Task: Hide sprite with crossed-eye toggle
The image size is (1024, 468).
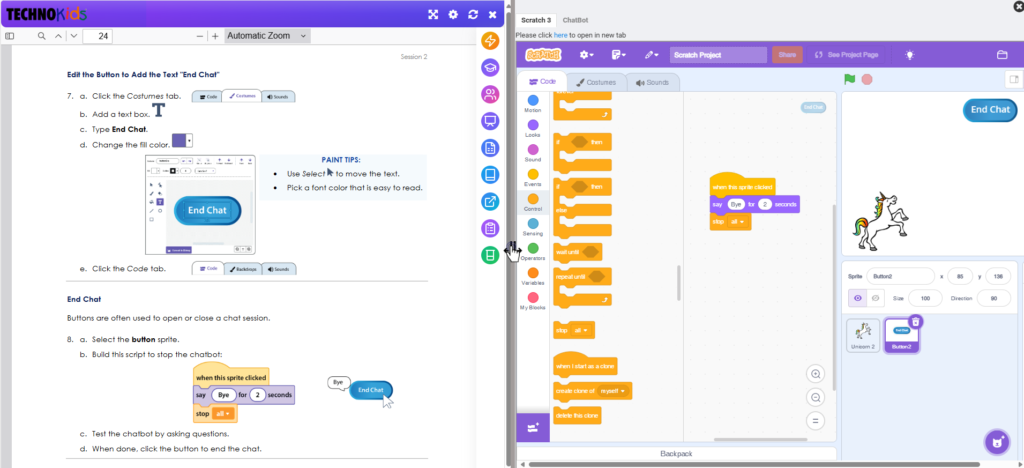Action: click(x=875, y=298)
